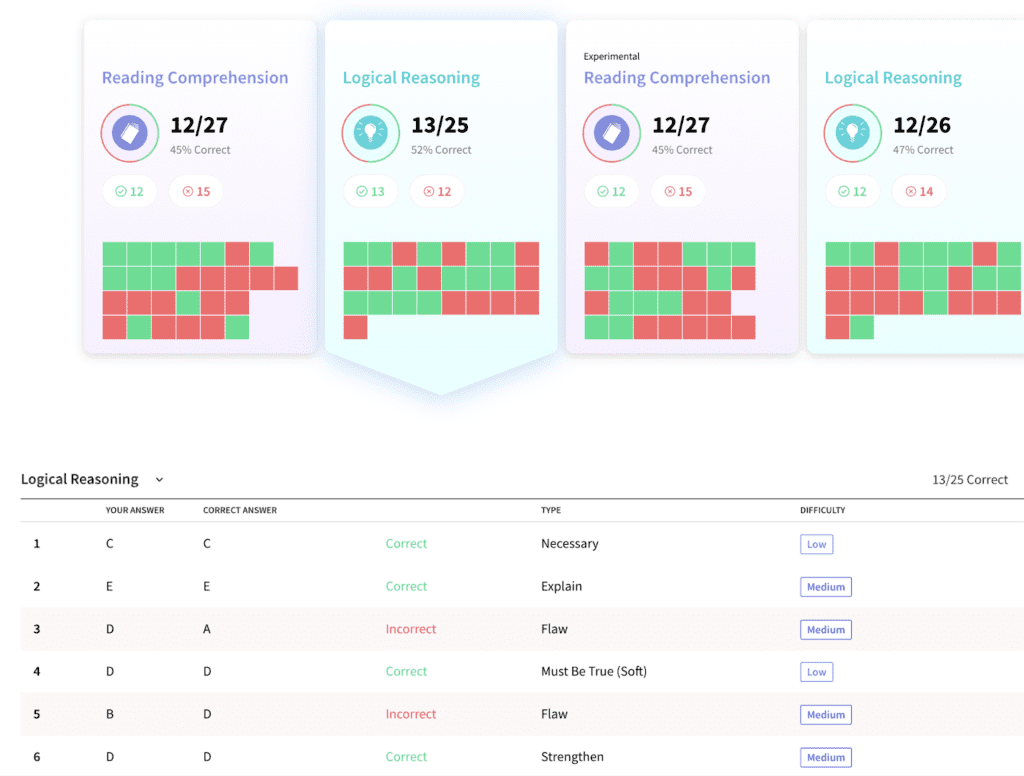Click the red 12 incorrect badge
The height and width of the screenshot is (776, 1024).
point(437,191)
